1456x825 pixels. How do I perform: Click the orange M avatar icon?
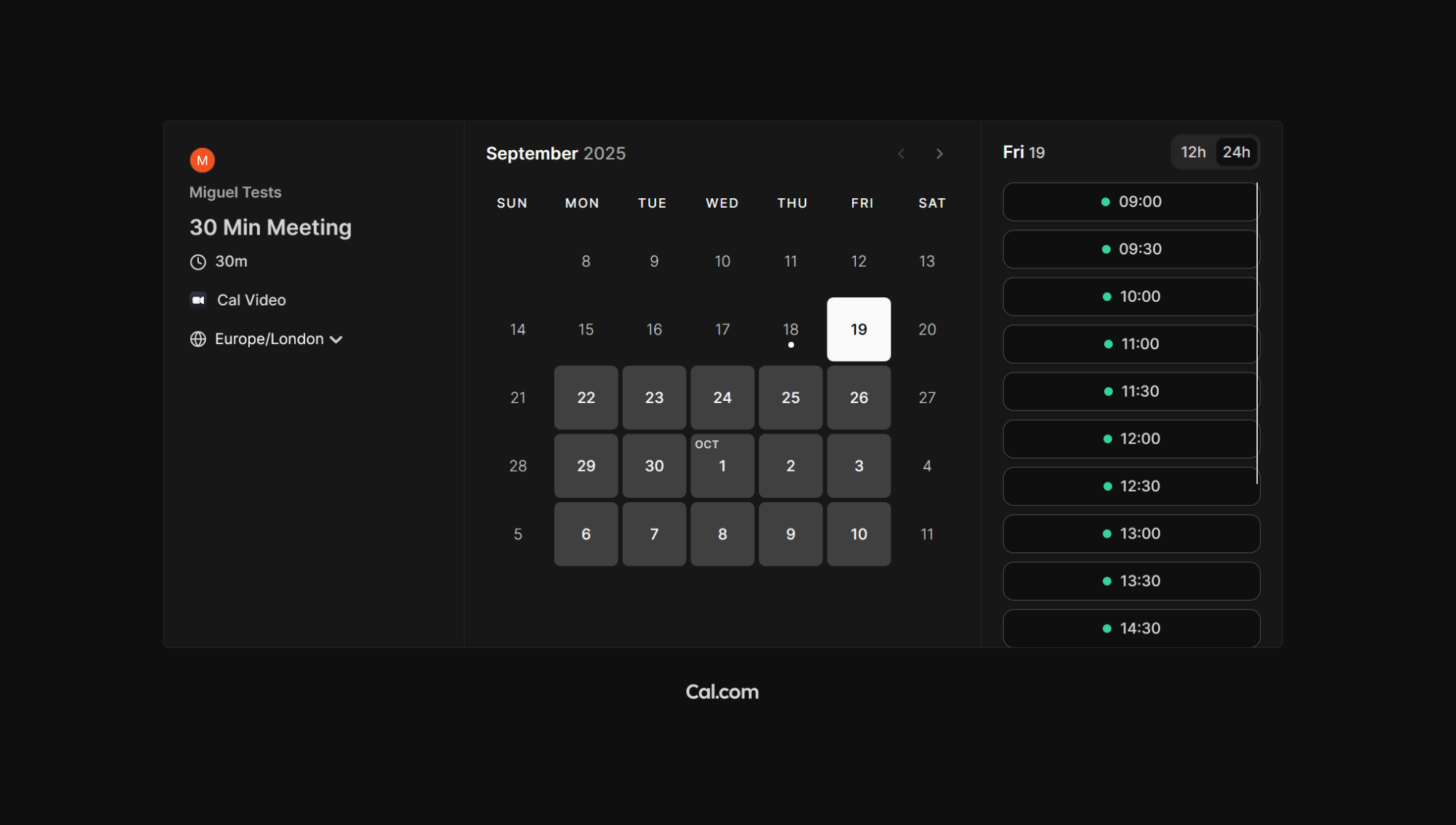tap(202, 160)
